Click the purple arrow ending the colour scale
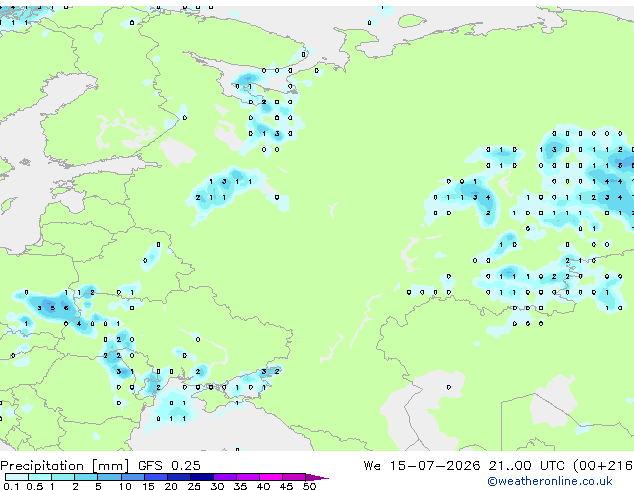 pyautogui.click(x=317, y=477)
